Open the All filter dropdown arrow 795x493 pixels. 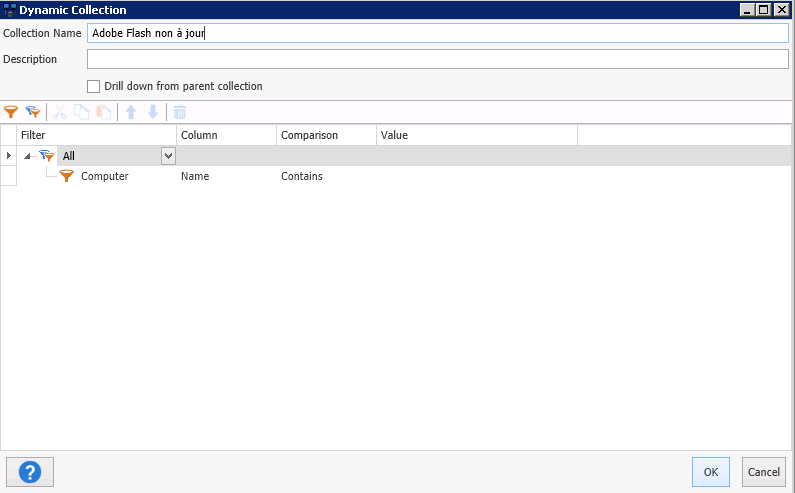pos(168,156)
